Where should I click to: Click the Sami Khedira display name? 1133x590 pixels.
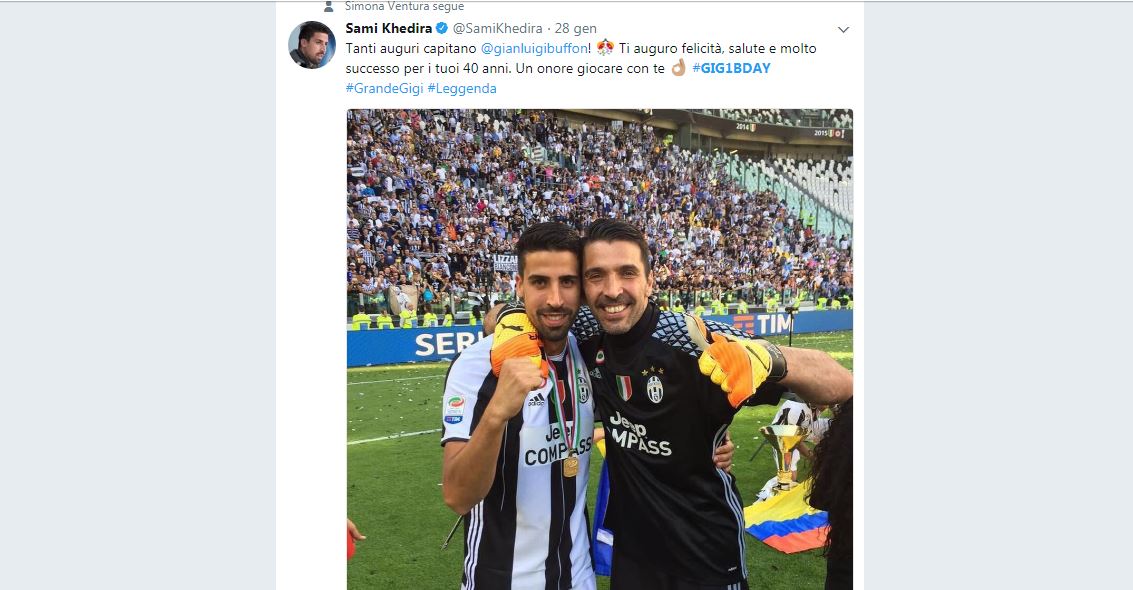[389, 28]
